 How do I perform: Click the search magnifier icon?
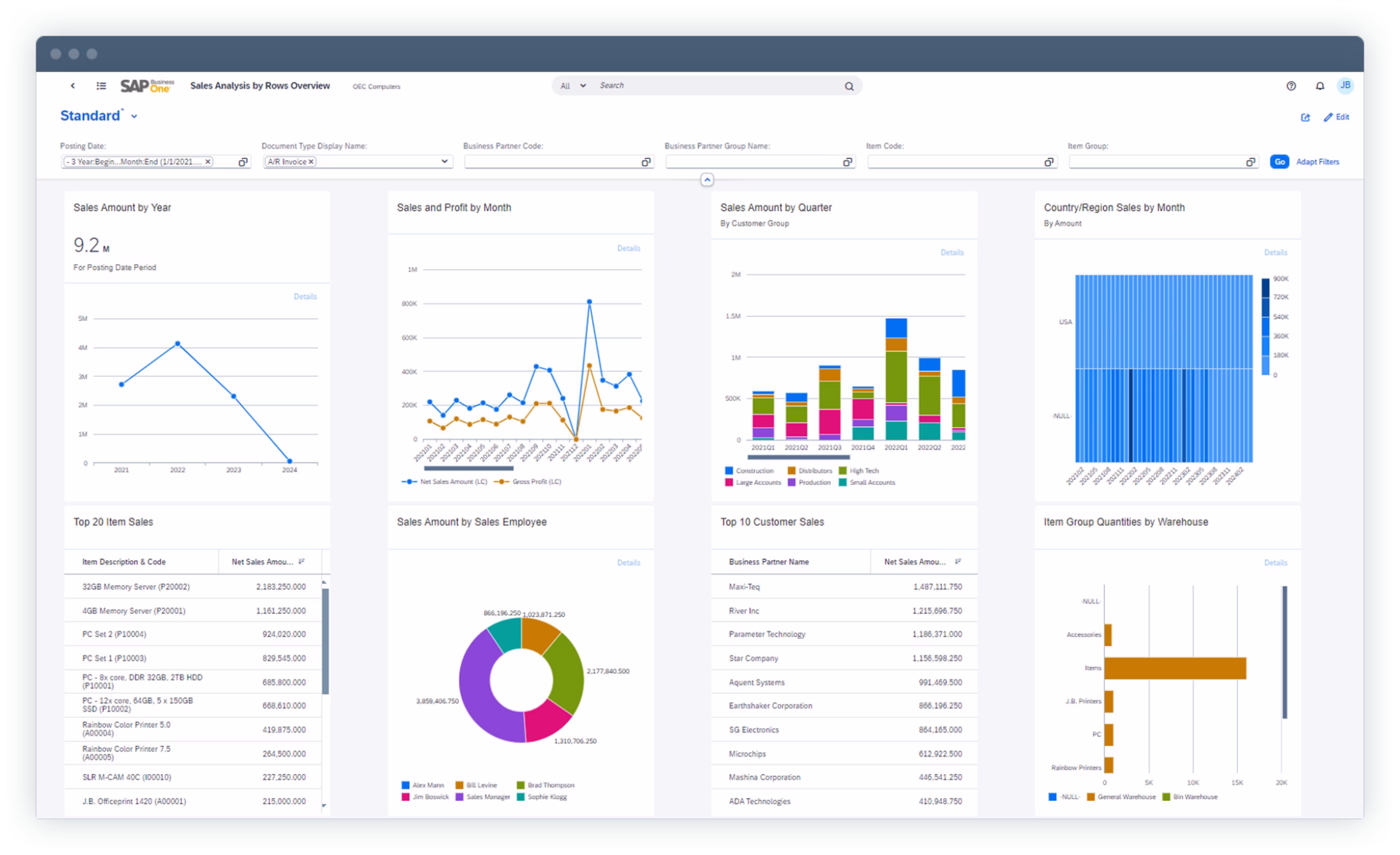tap(848, 86)
